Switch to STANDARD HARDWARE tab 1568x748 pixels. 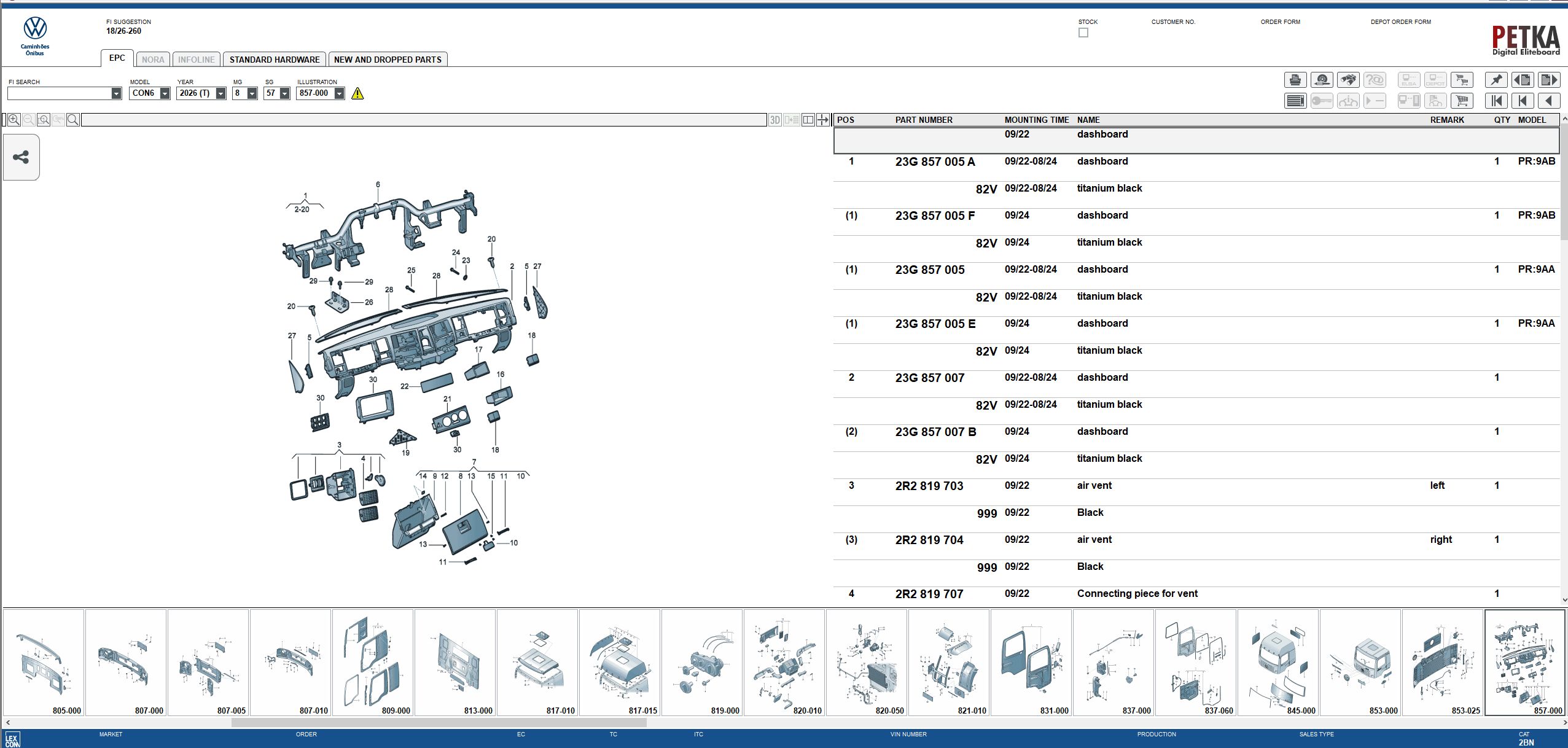(x=275, y=60)
